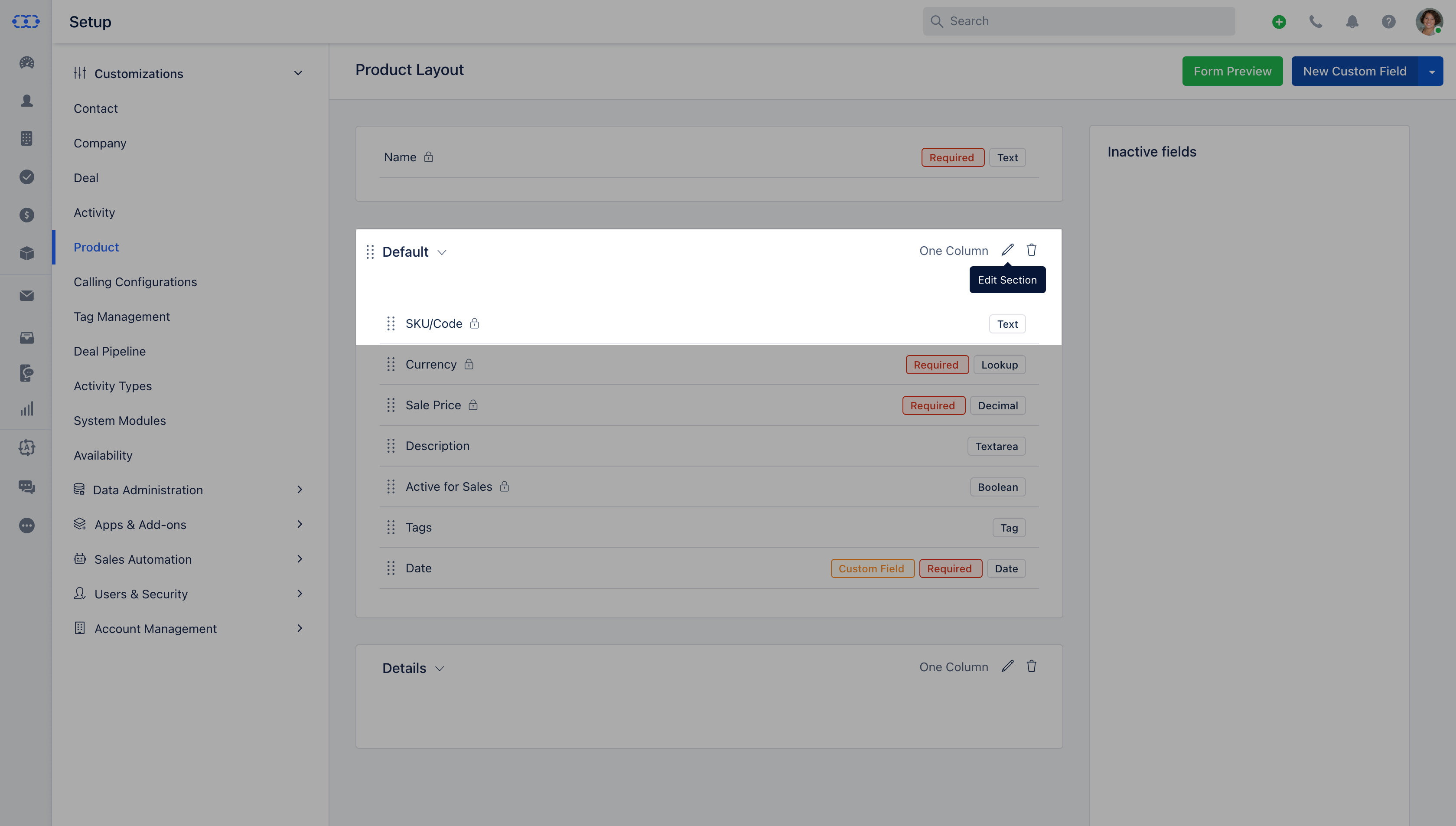Image resolution: width=1456 pixels, height=826 pixels.
Task: Click the green quick-add plus icon
Action: tap(1279, 22)
